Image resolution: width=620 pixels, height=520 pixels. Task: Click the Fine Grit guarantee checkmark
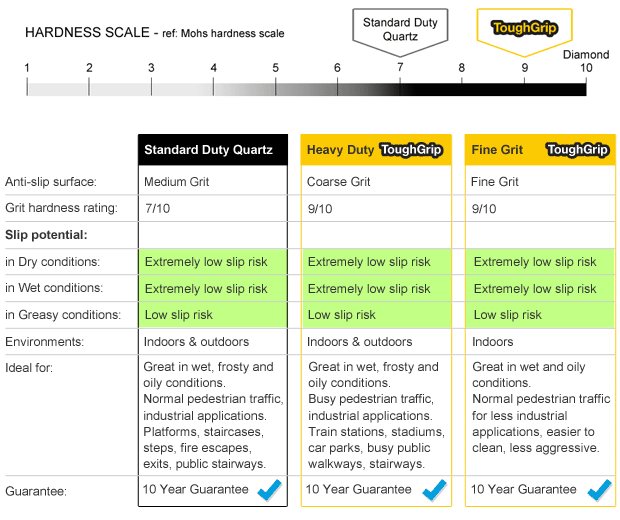598,489
